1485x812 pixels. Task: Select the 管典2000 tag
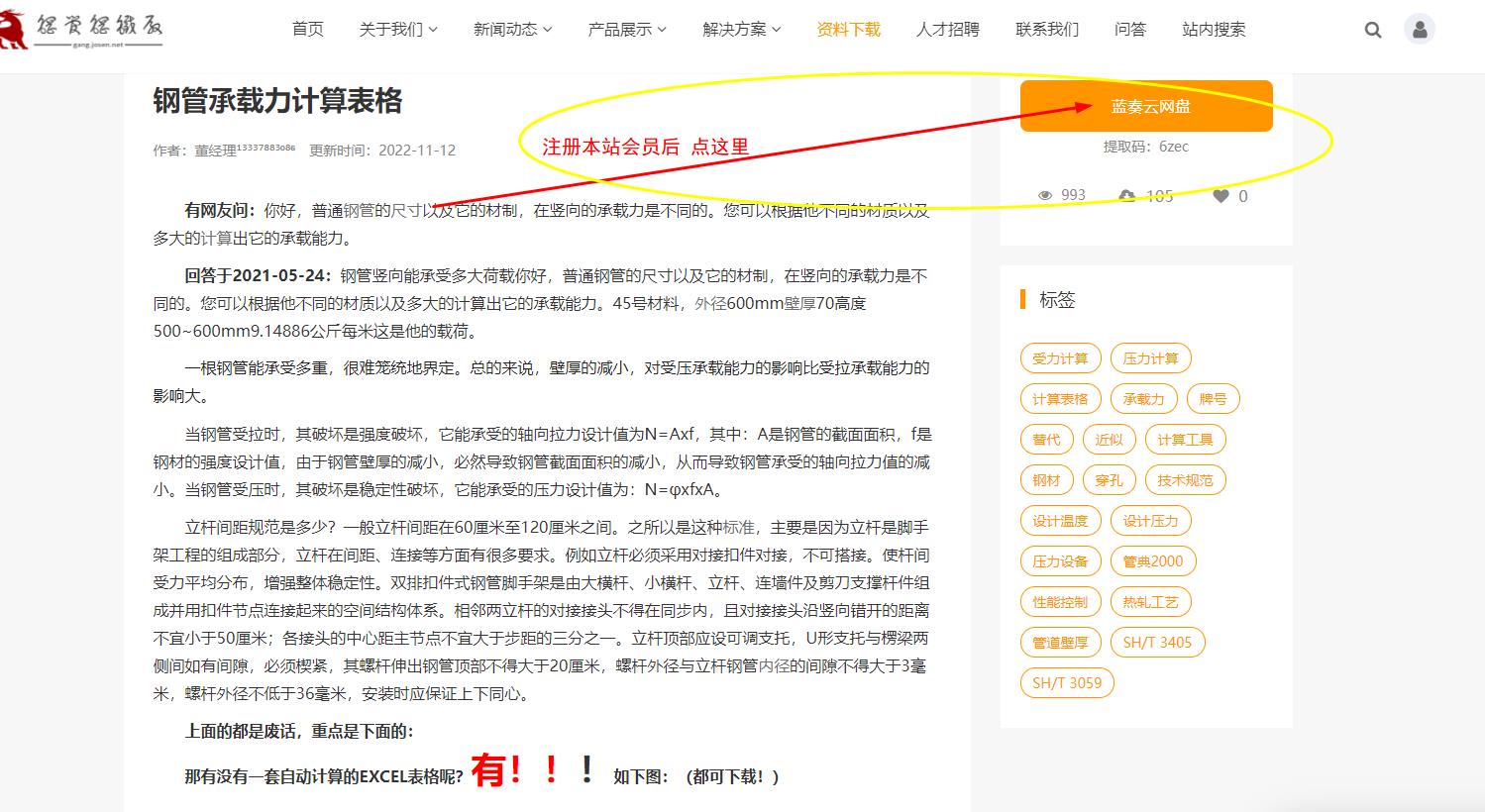click(1153, 561)
